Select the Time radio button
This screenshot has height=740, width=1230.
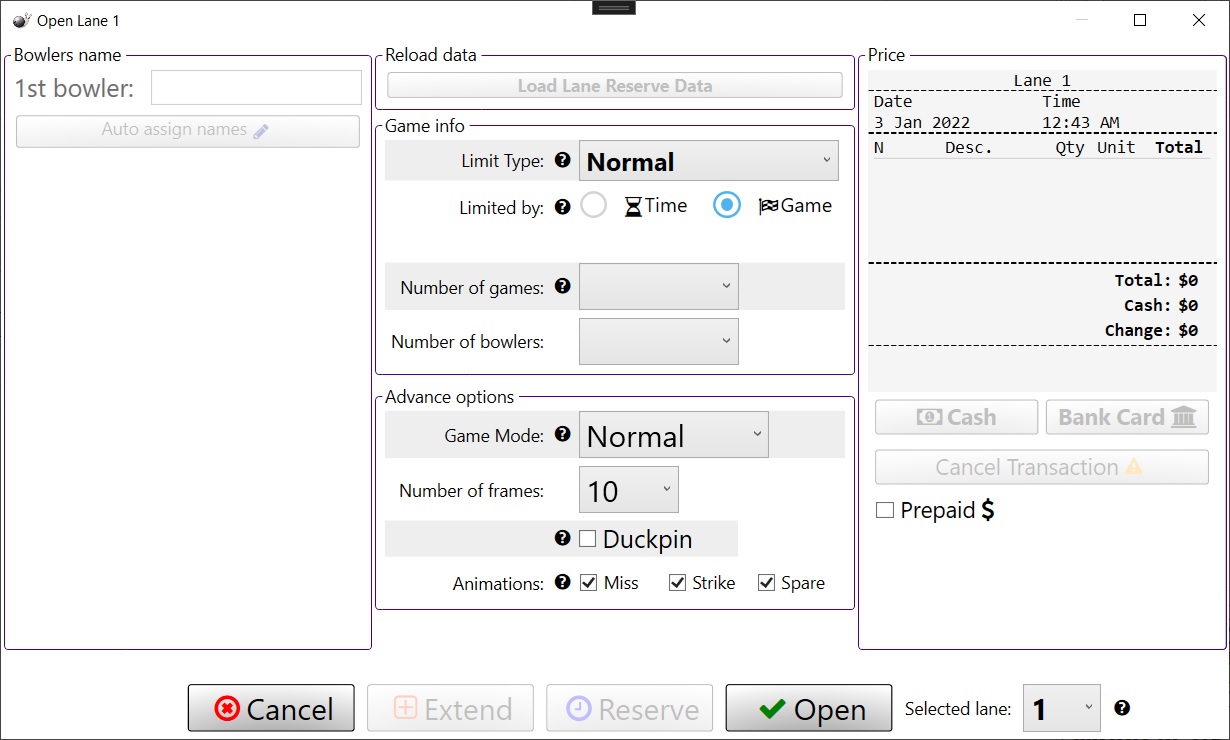click(594, 206)
